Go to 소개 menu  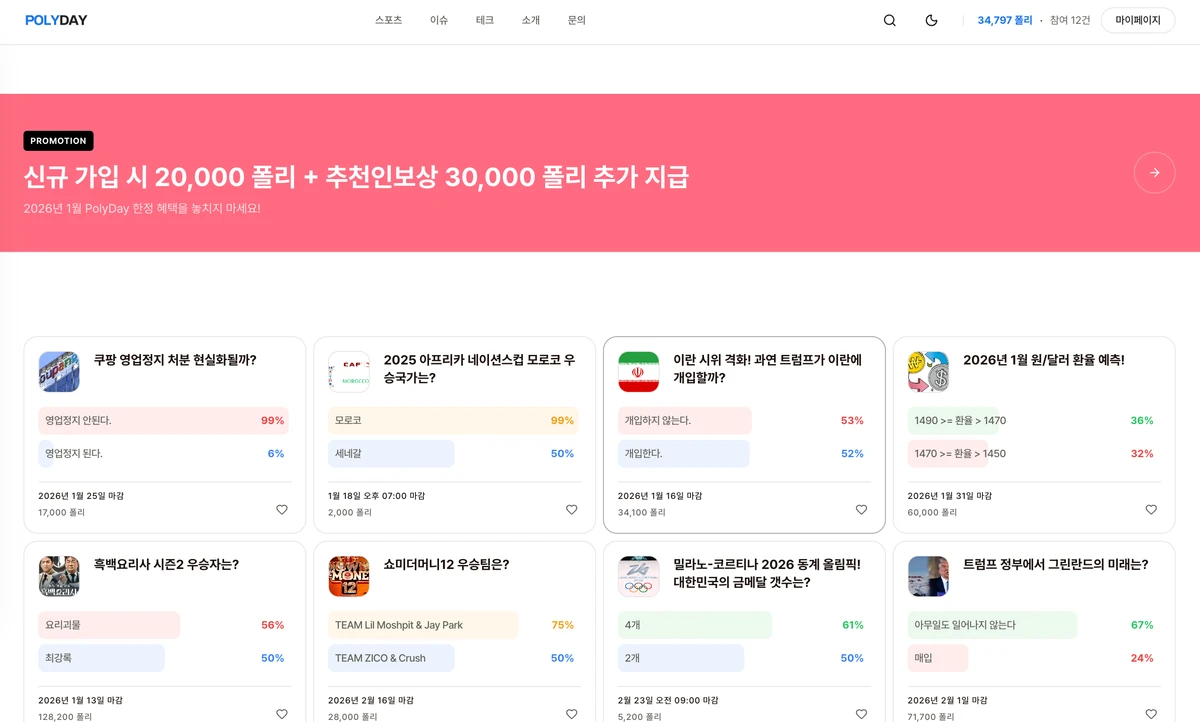click(x=531, y=20)
